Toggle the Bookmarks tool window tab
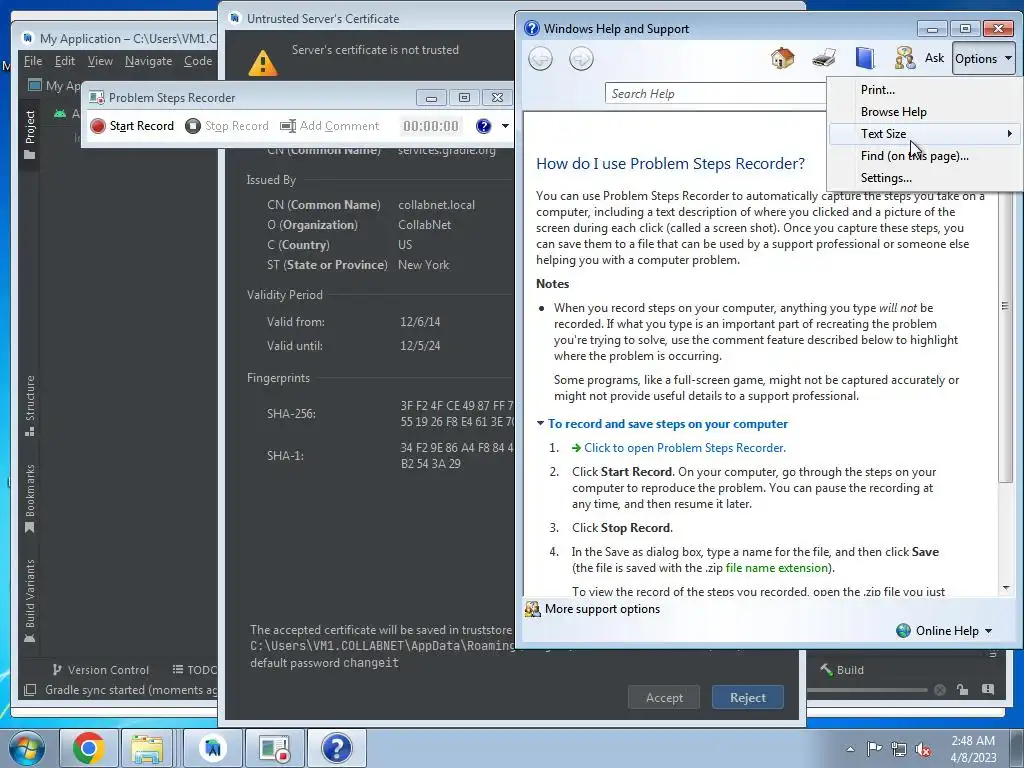1024x768 pixels. pyautogui.click(x=29, y=499)
